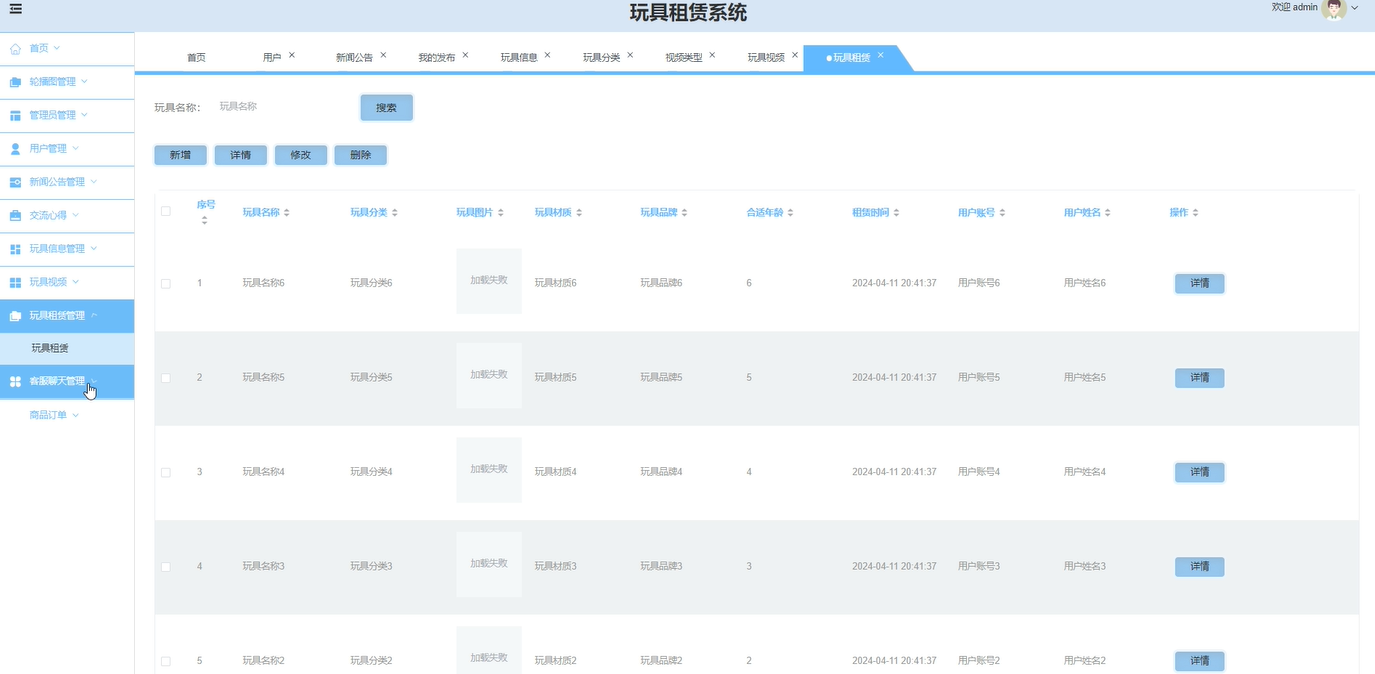This screenshot has height=674, width=1375.
Task: Expand the 交流心得 chevron
Action: (75, 215)
